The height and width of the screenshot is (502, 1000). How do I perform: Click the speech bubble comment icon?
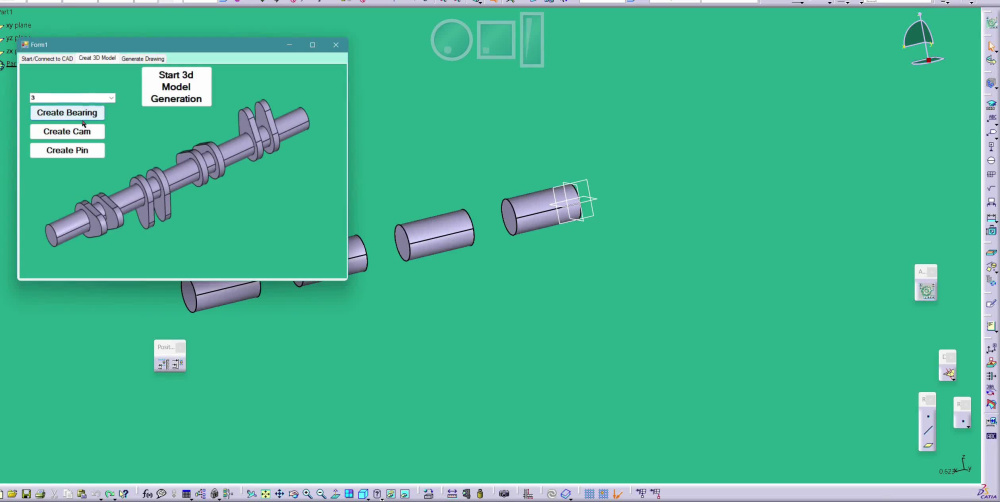click(161, 494)
